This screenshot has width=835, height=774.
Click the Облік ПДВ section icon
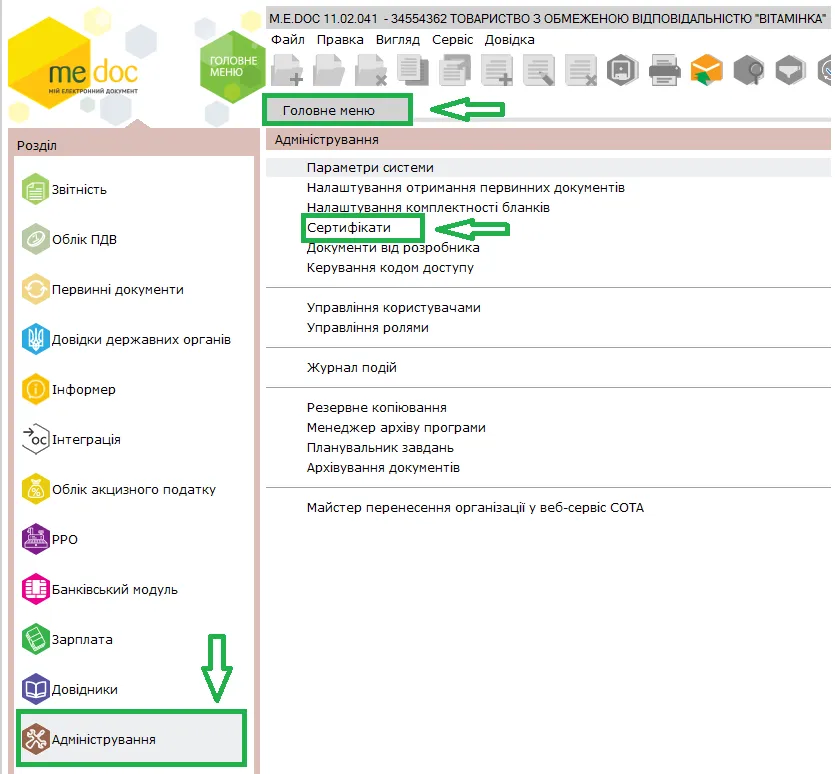[35, 239]
